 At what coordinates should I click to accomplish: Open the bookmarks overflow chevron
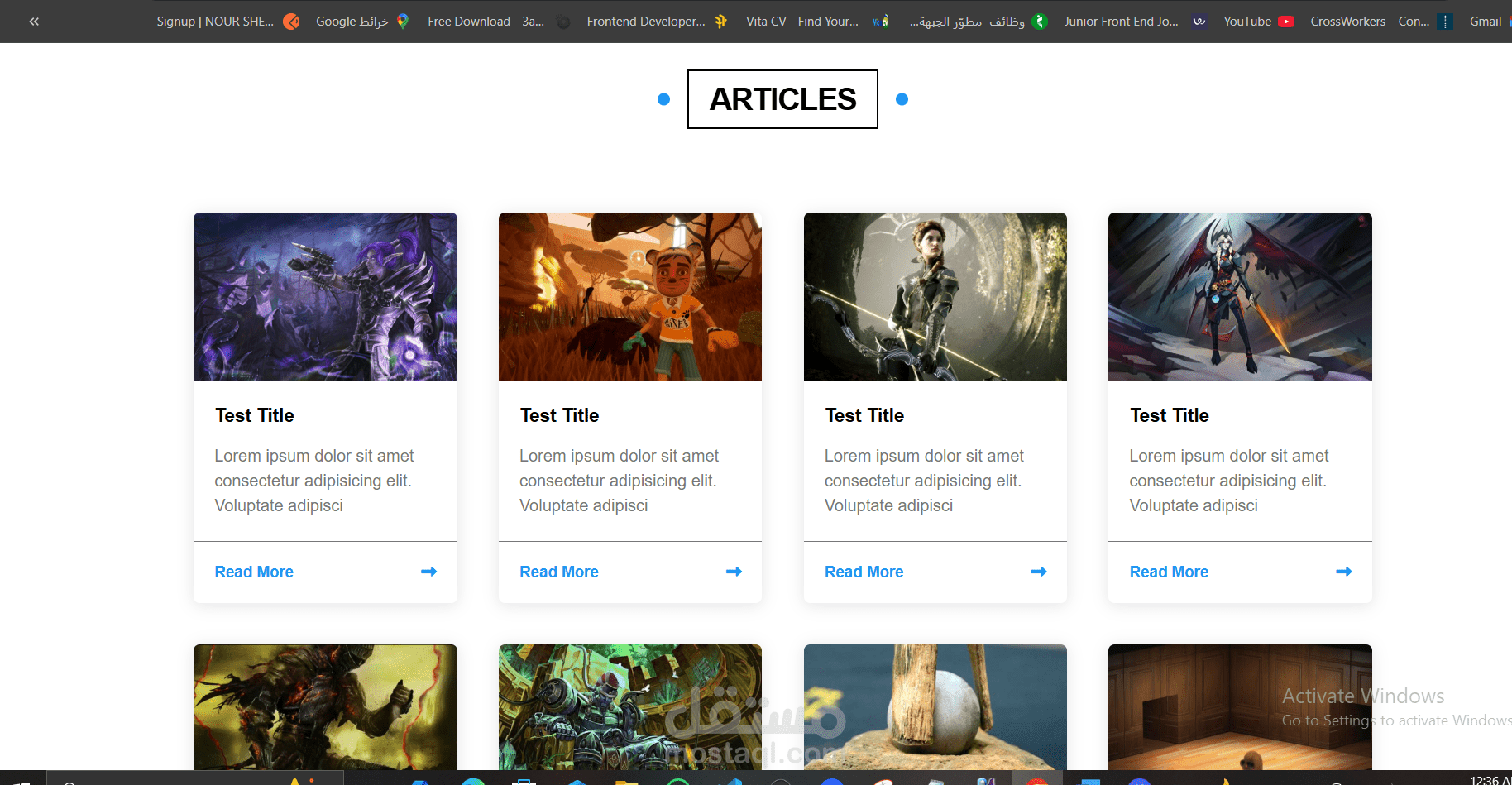[34, 22]
